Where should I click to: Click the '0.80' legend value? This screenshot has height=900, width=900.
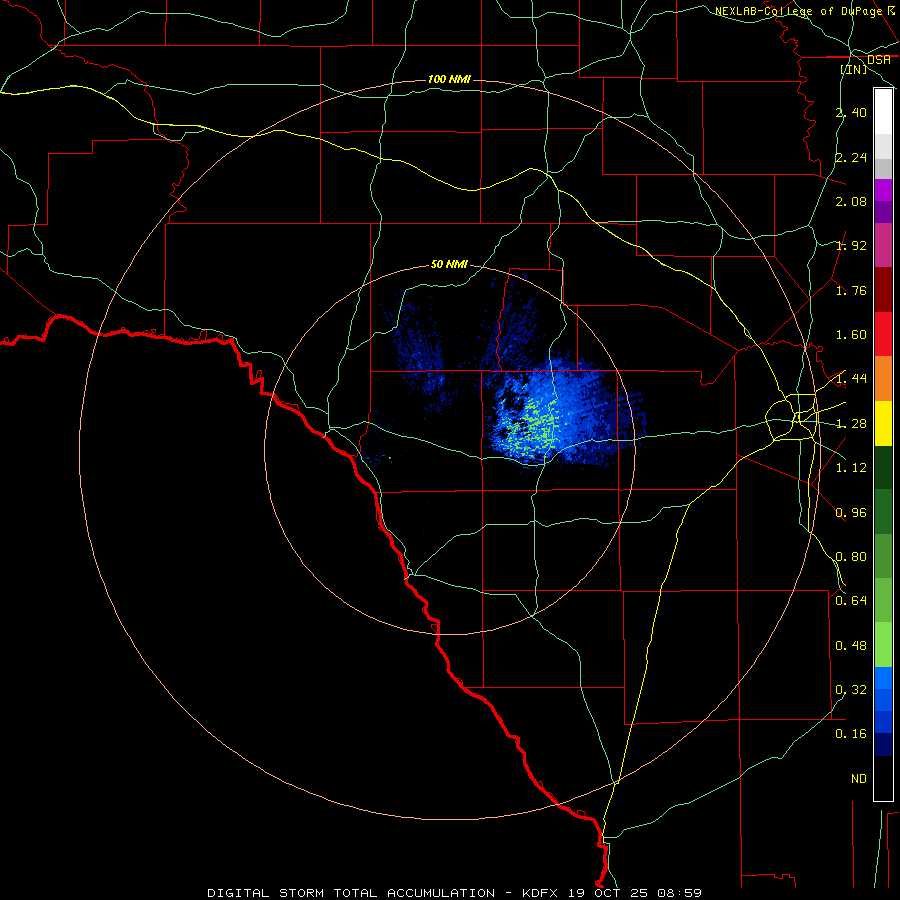851,557
